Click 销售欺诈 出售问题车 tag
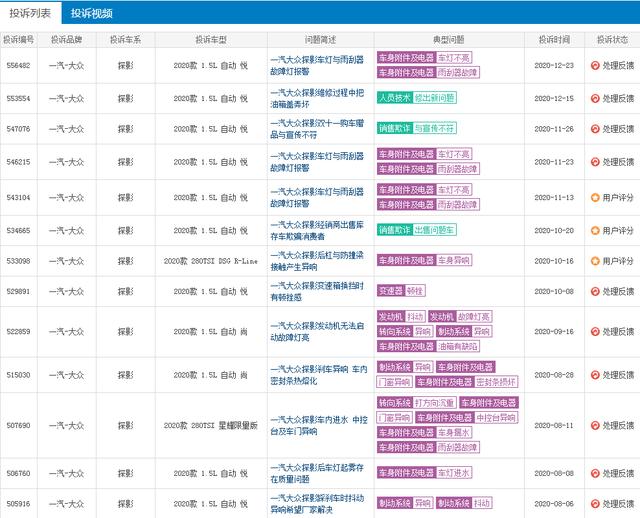640x518 pixels. 416,230
